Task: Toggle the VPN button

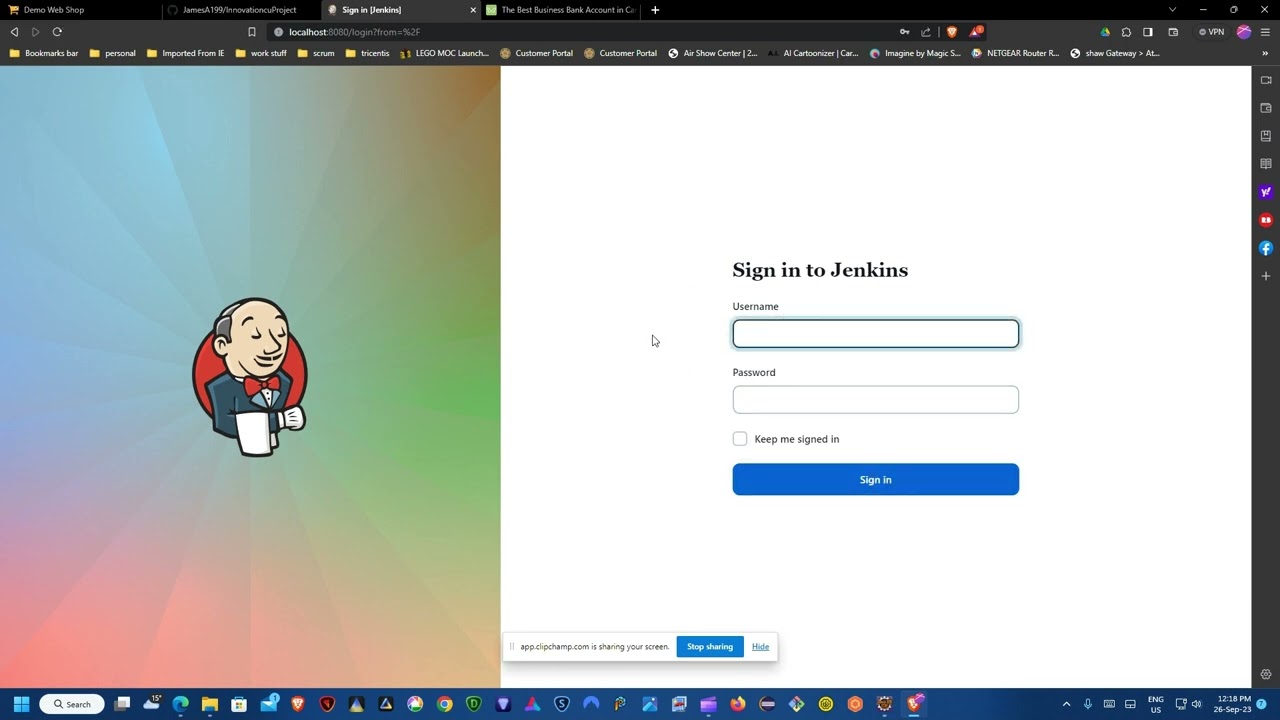Action: click(1211, 32)
